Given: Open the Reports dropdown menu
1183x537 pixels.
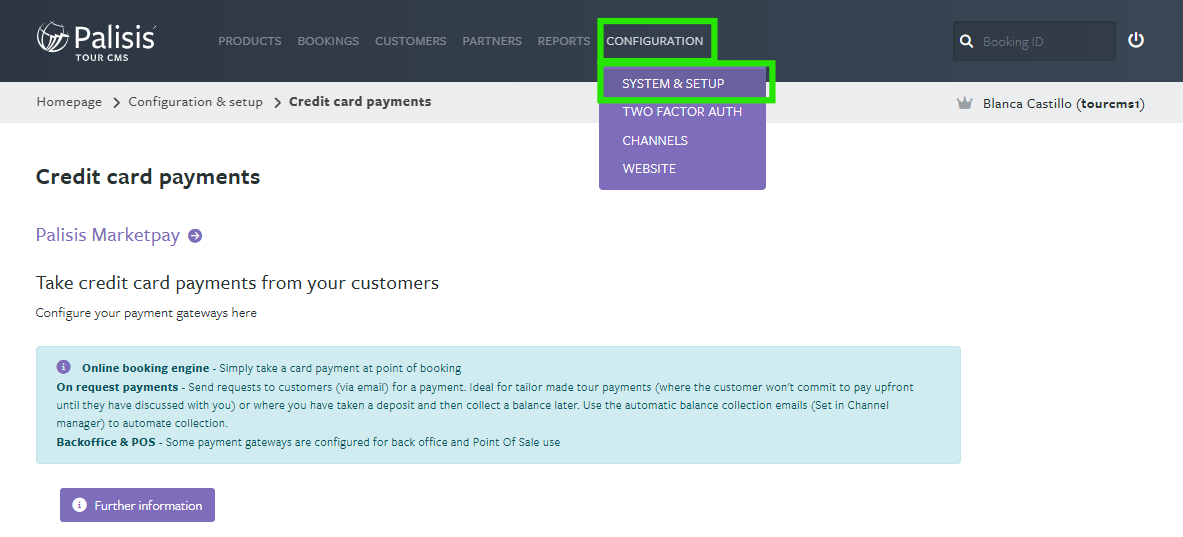Looking at the screenshot, I should 564,41.
